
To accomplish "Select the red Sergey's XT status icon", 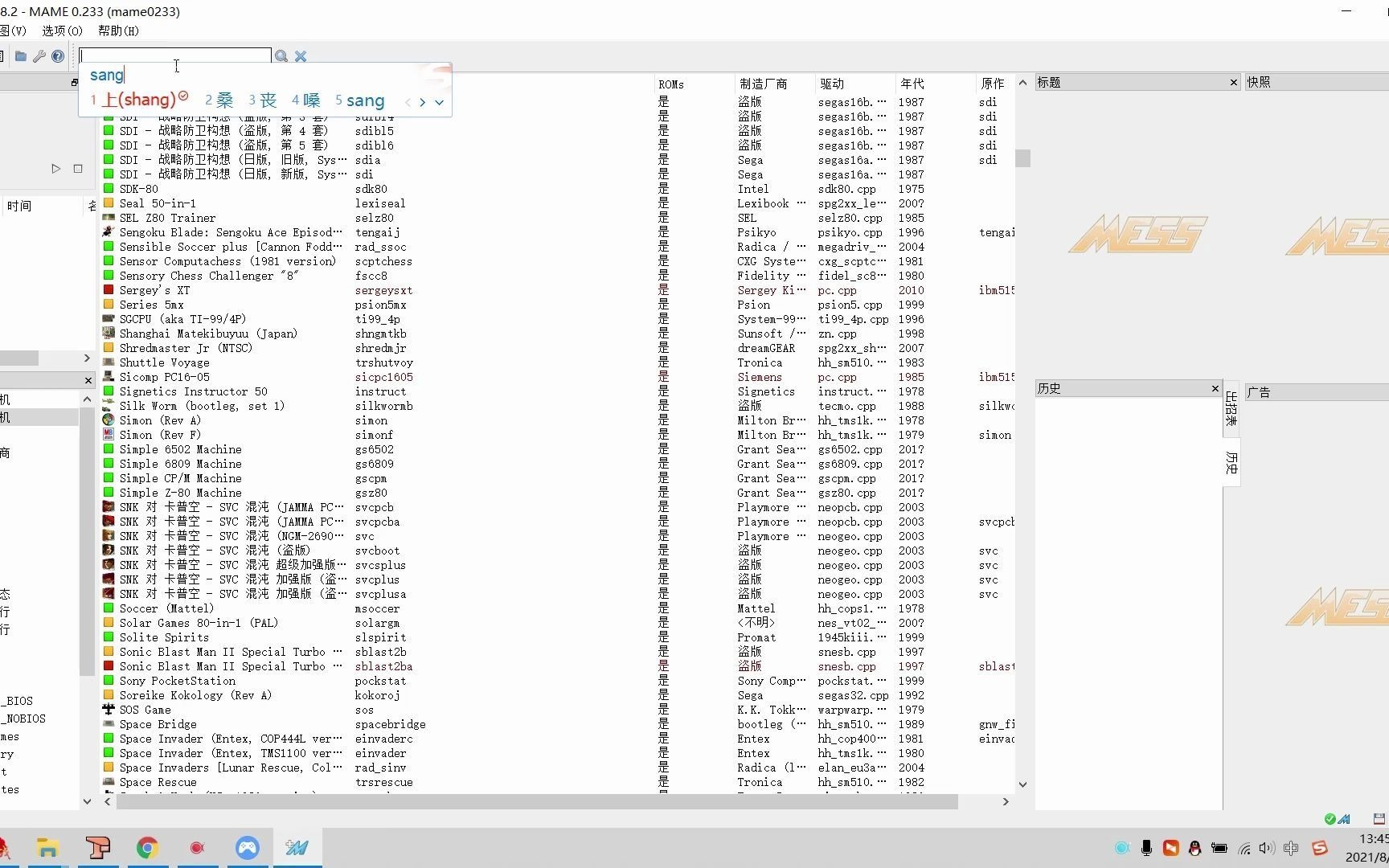I will tap(109, 290).
